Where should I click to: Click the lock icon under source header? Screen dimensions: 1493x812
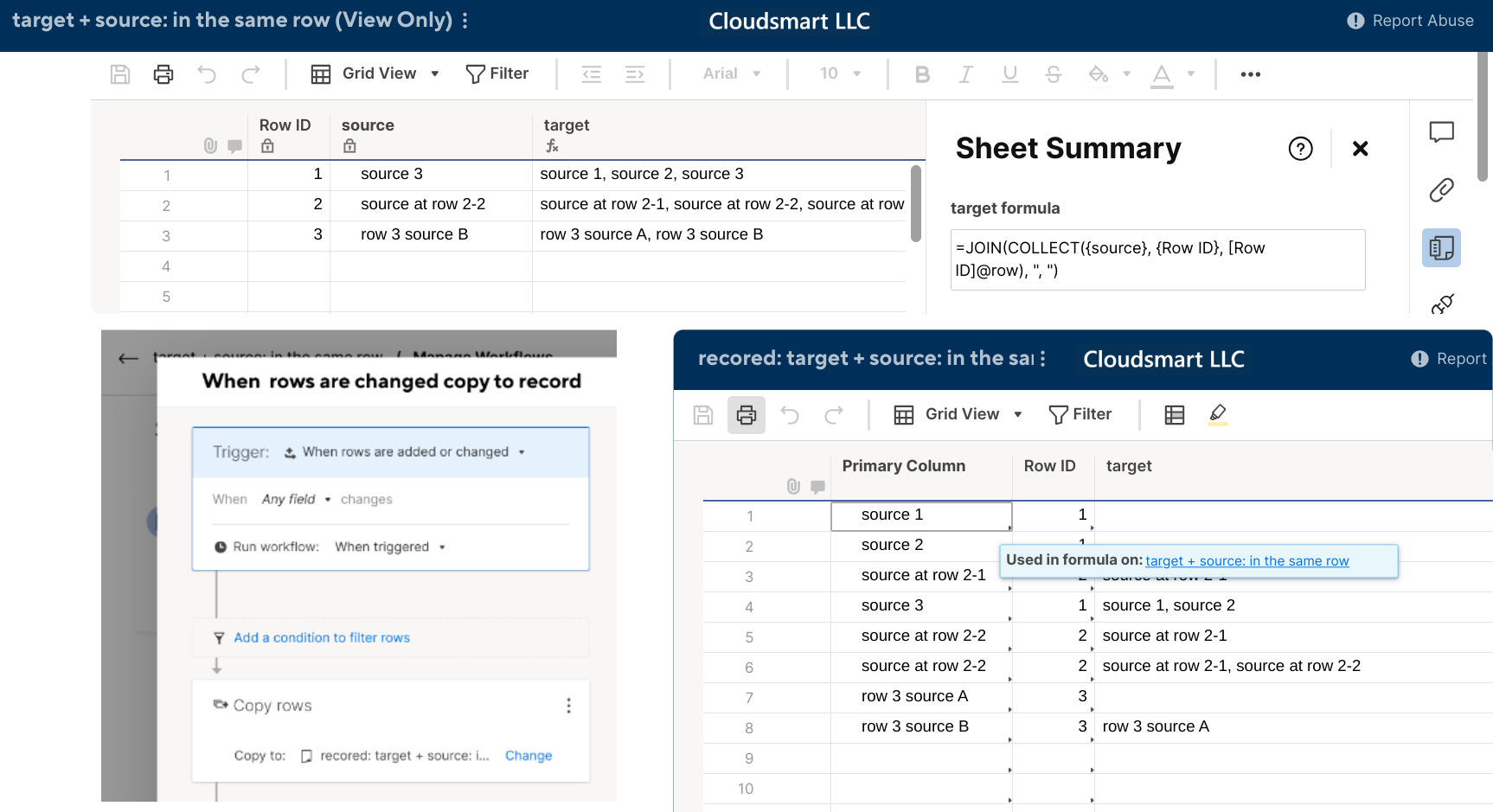click(x=349, y=146)
